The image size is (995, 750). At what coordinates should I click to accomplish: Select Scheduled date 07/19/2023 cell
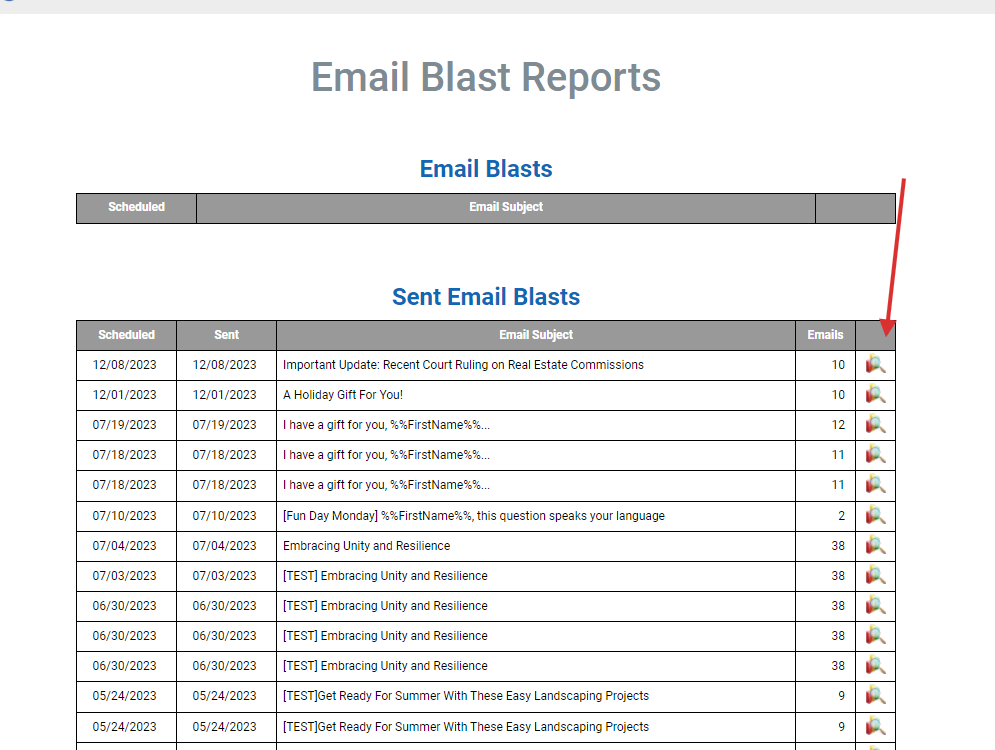click(x=124, y=424)
